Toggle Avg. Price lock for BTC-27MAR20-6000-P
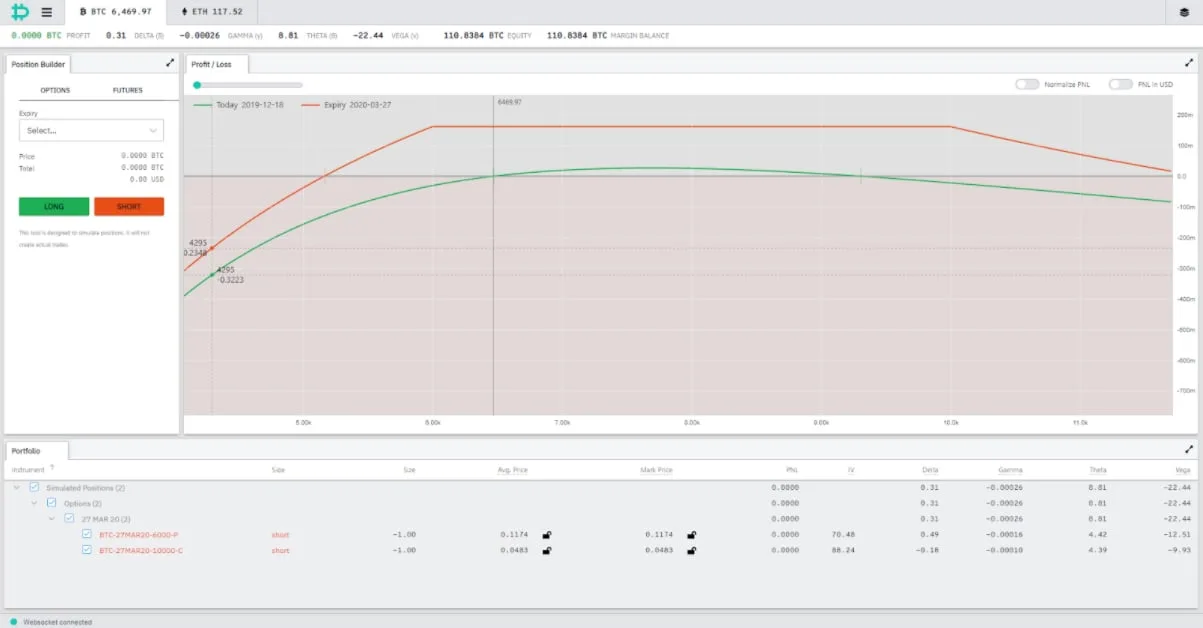 [x=547, y=535]
